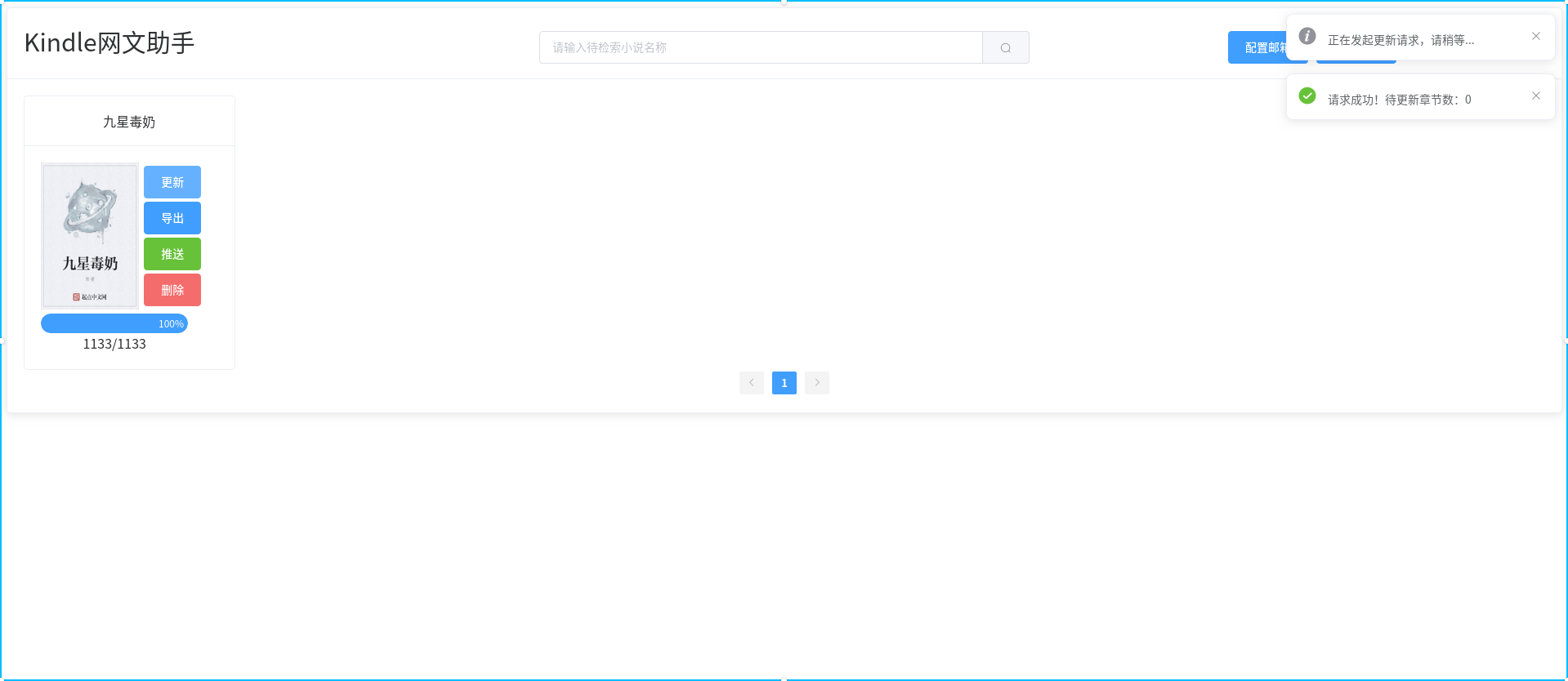Click the 更新 button for 九星毒奶
The width and height of the screenshot is (1568, 681).
coord(172,182)
